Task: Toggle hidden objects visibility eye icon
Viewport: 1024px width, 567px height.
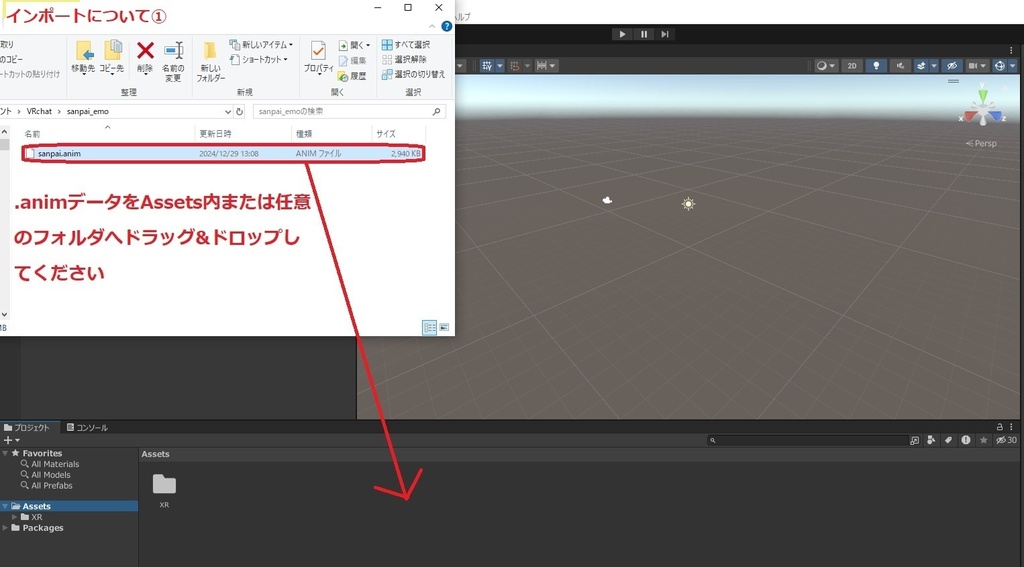Action: 952,65
